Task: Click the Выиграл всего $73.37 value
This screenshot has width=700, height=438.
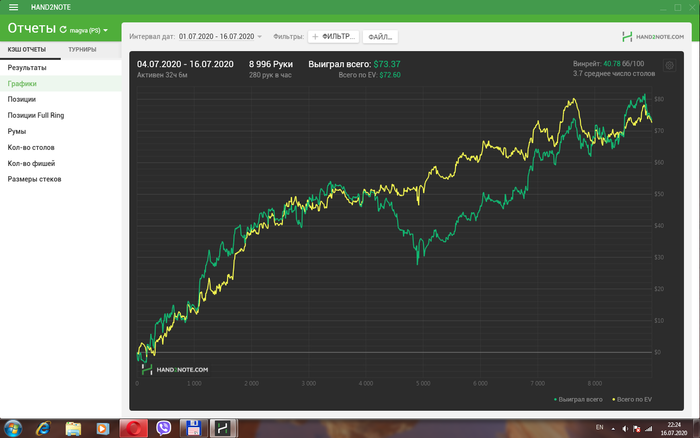Action: coord(387,64)
